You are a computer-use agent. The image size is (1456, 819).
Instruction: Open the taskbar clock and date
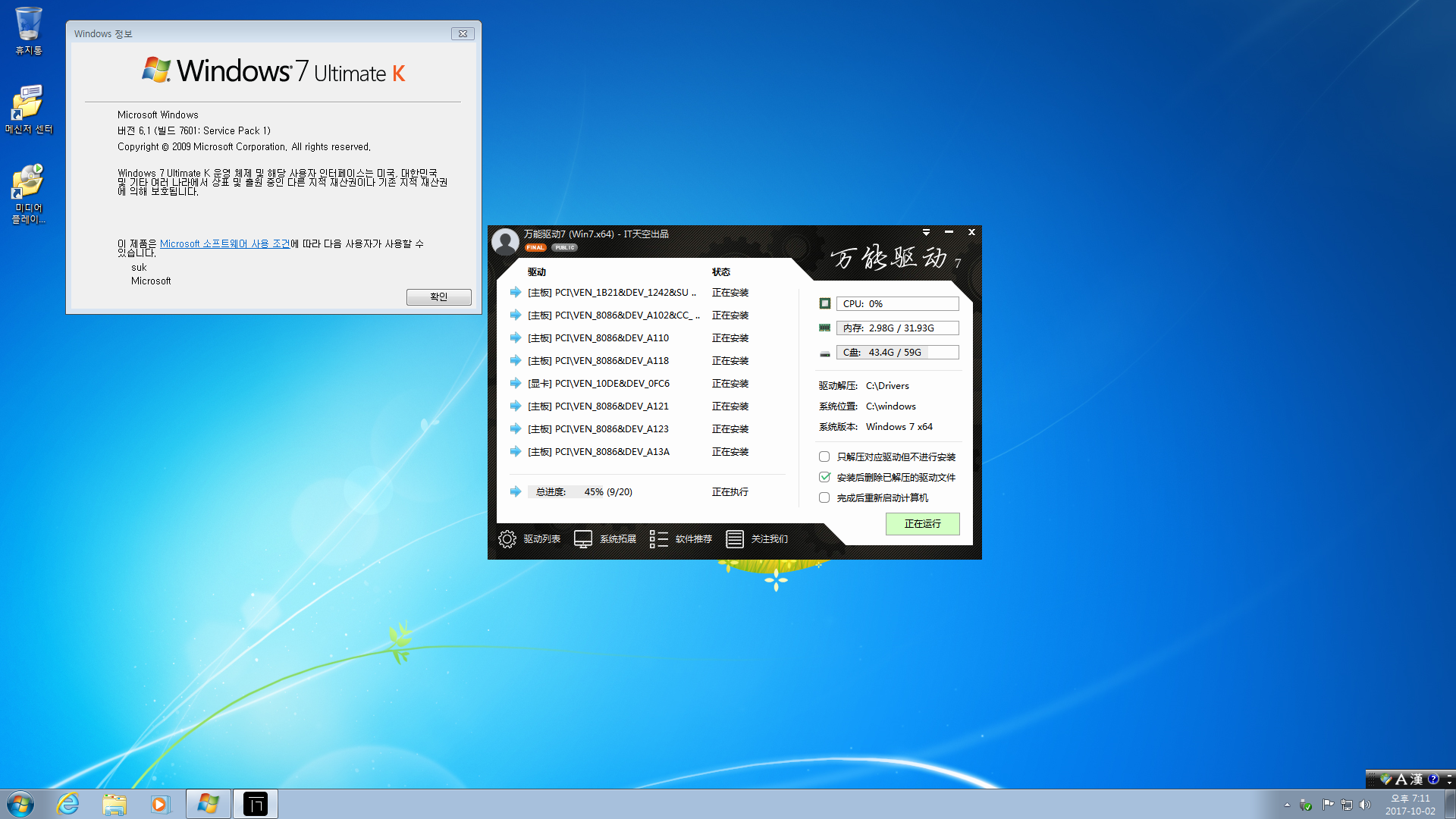(1410, 805)
